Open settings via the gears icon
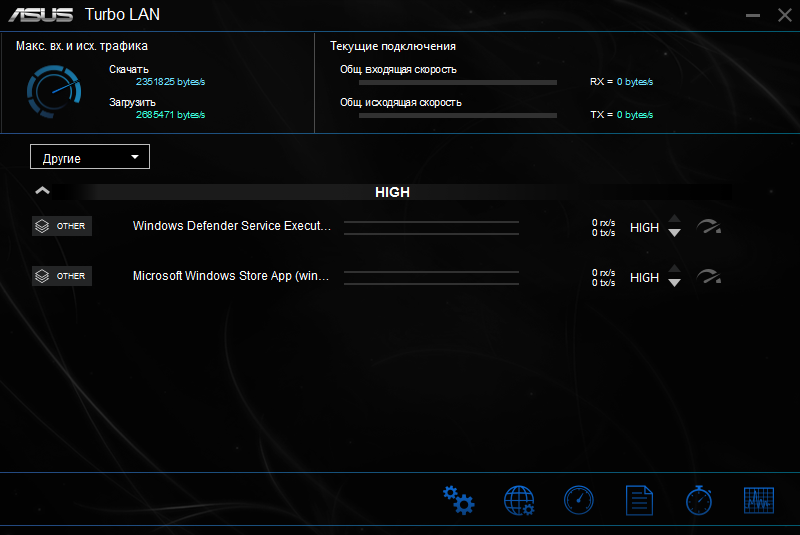This screenshot has height=535, width=800. point(459,500)
